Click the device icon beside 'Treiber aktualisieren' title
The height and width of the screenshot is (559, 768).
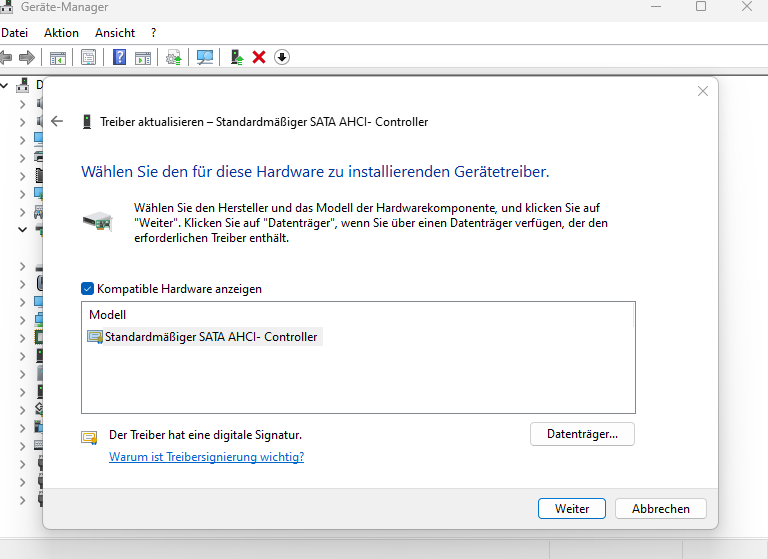[x=87, y=122]
